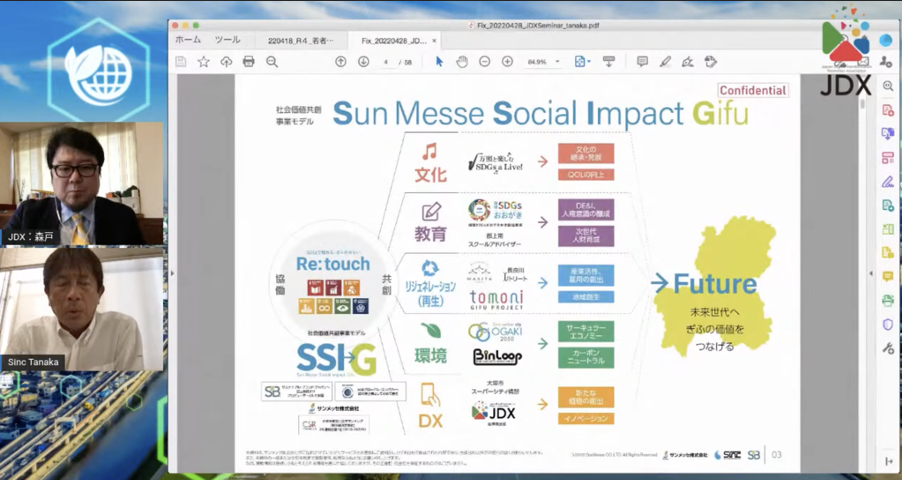This screenshot has width=902, height=480.
Task: Open the ホーム tab
Action: pyautogui.click(x=188, y=40)
